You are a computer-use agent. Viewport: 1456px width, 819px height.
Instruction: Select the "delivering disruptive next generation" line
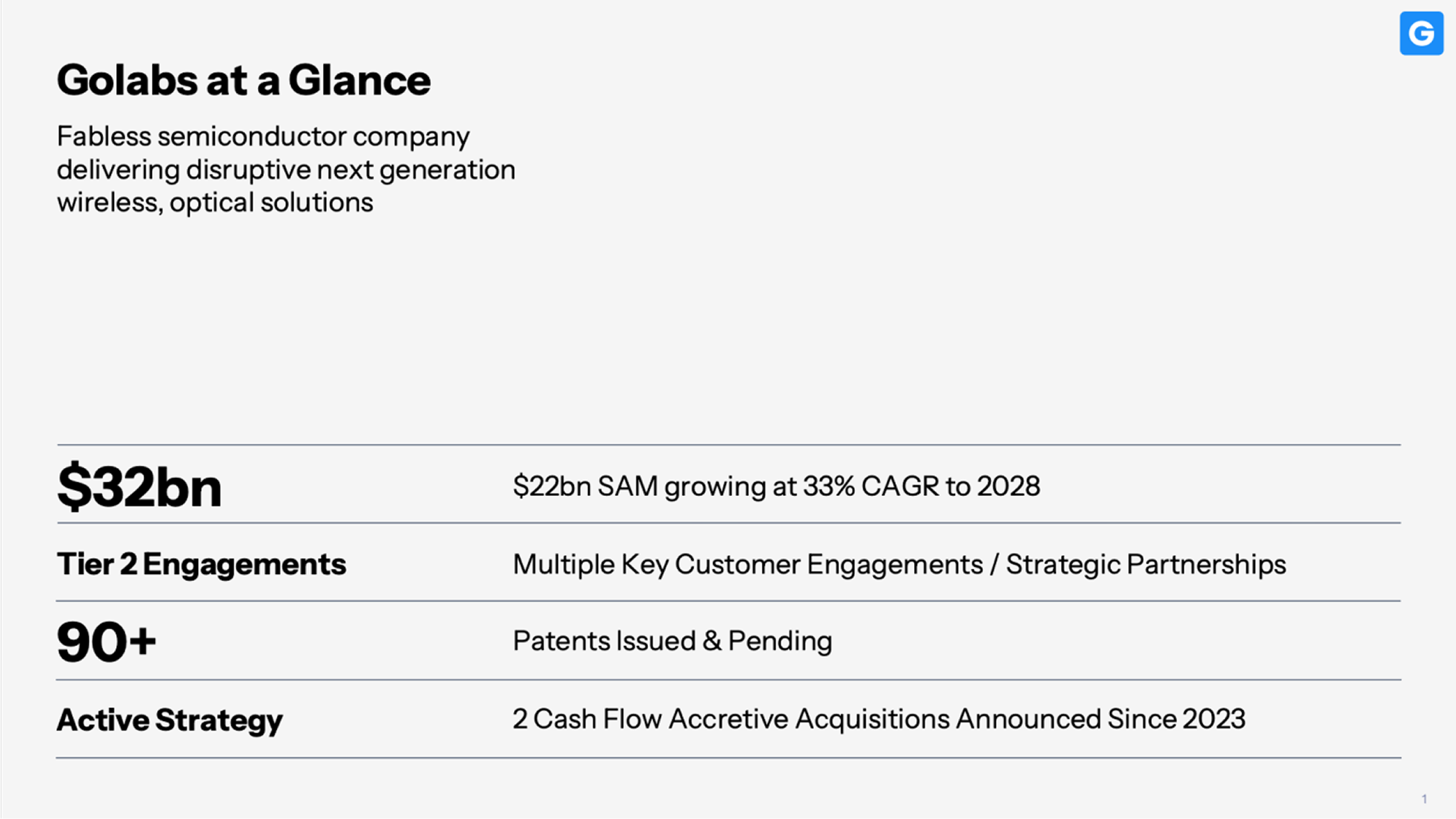286,170
